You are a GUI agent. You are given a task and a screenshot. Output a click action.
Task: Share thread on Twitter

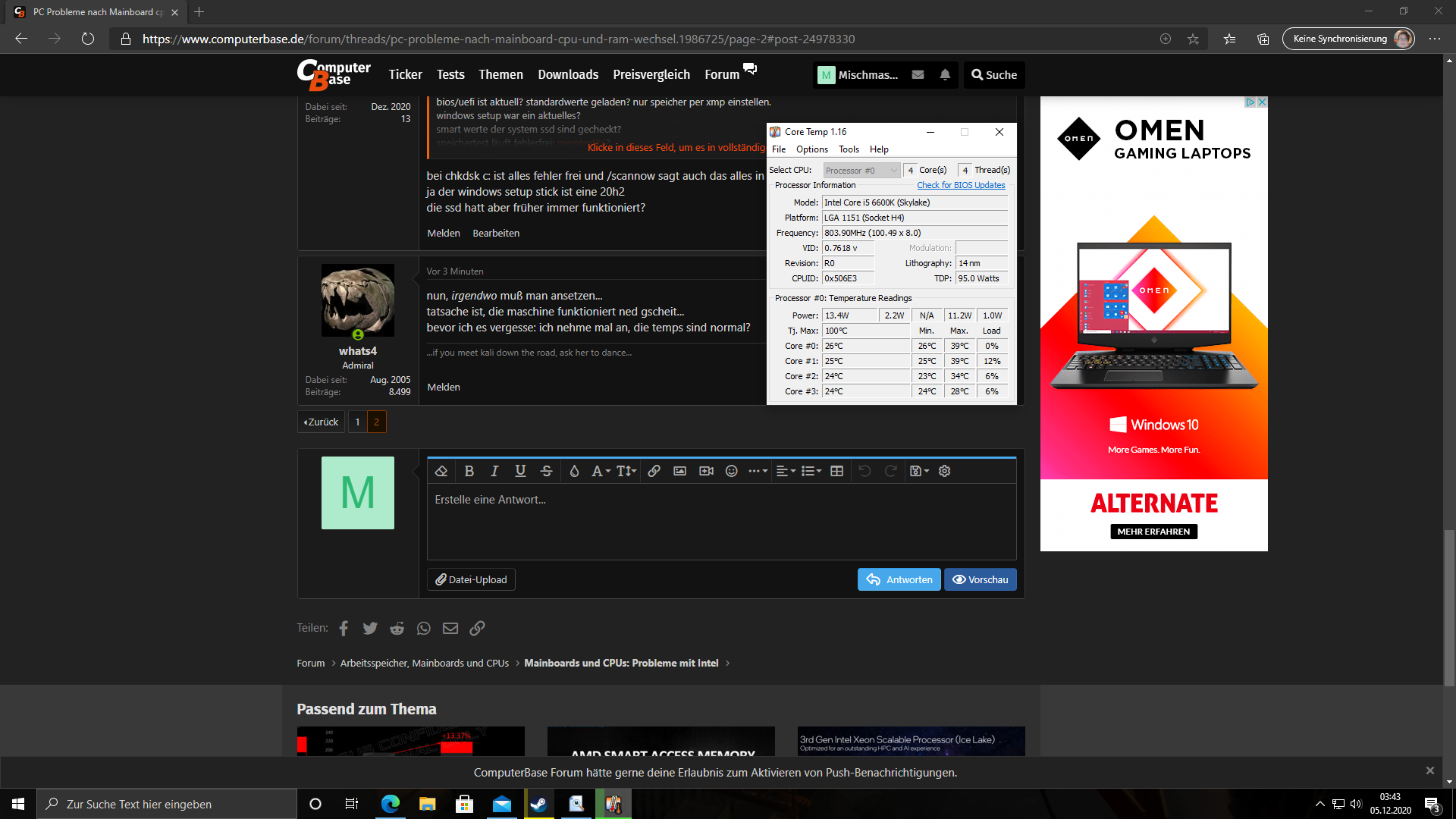pyautogui.click(x=370, y=628)
